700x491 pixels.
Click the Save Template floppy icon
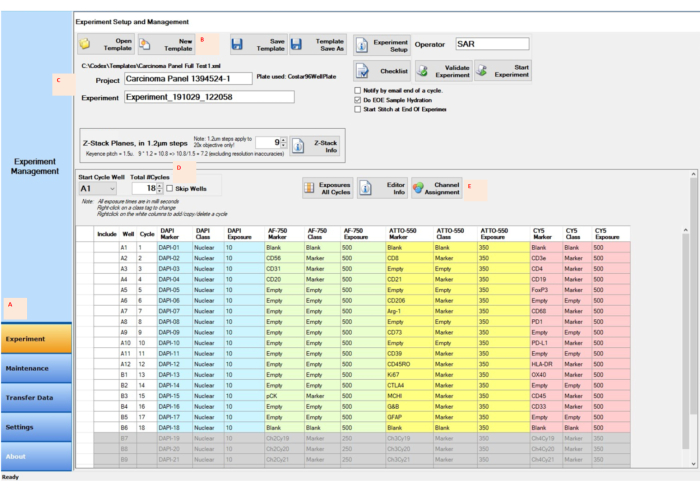coord(237,44)
